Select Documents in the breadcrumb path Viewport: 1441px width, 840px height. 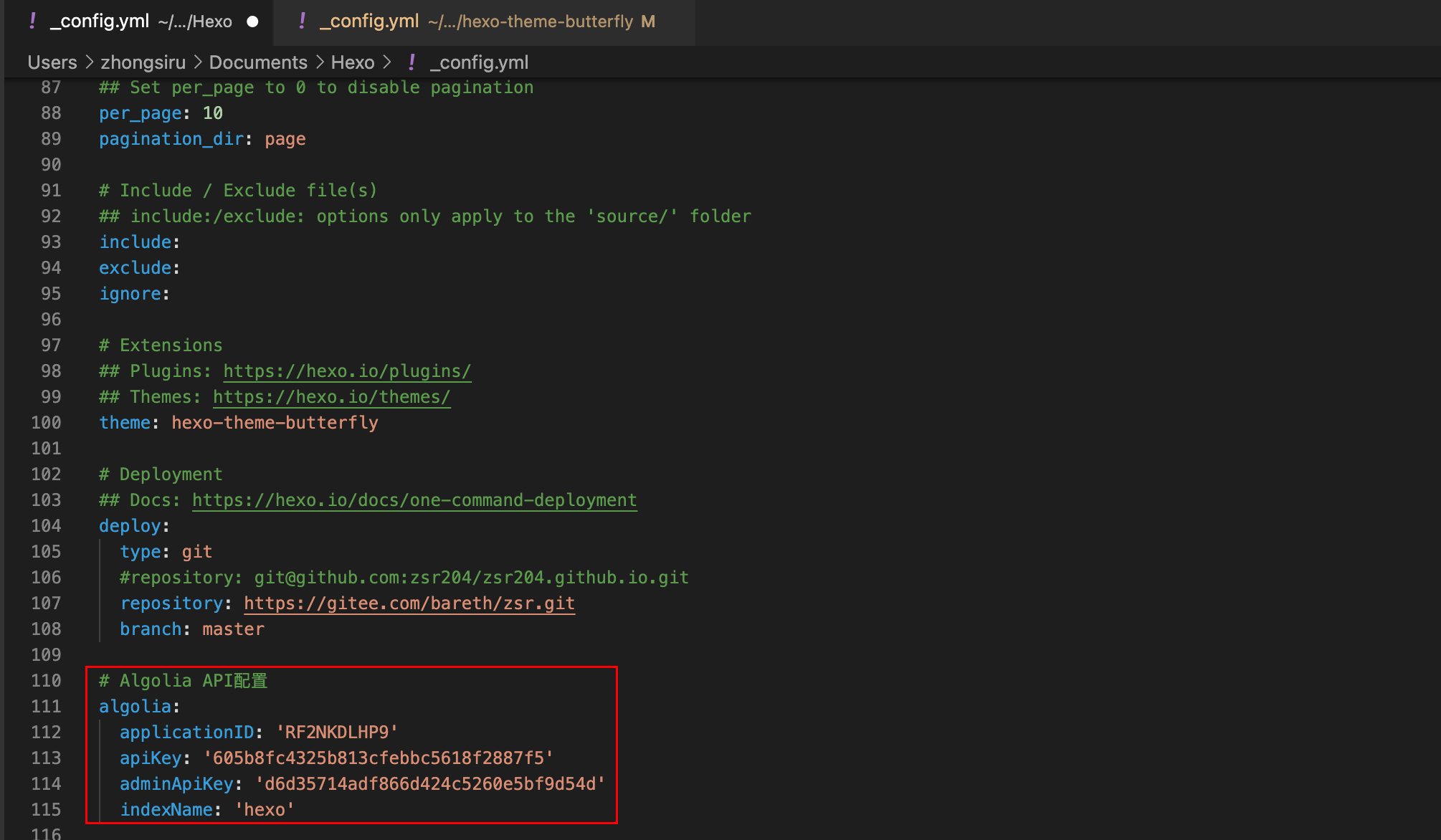(x=258, y=62)
